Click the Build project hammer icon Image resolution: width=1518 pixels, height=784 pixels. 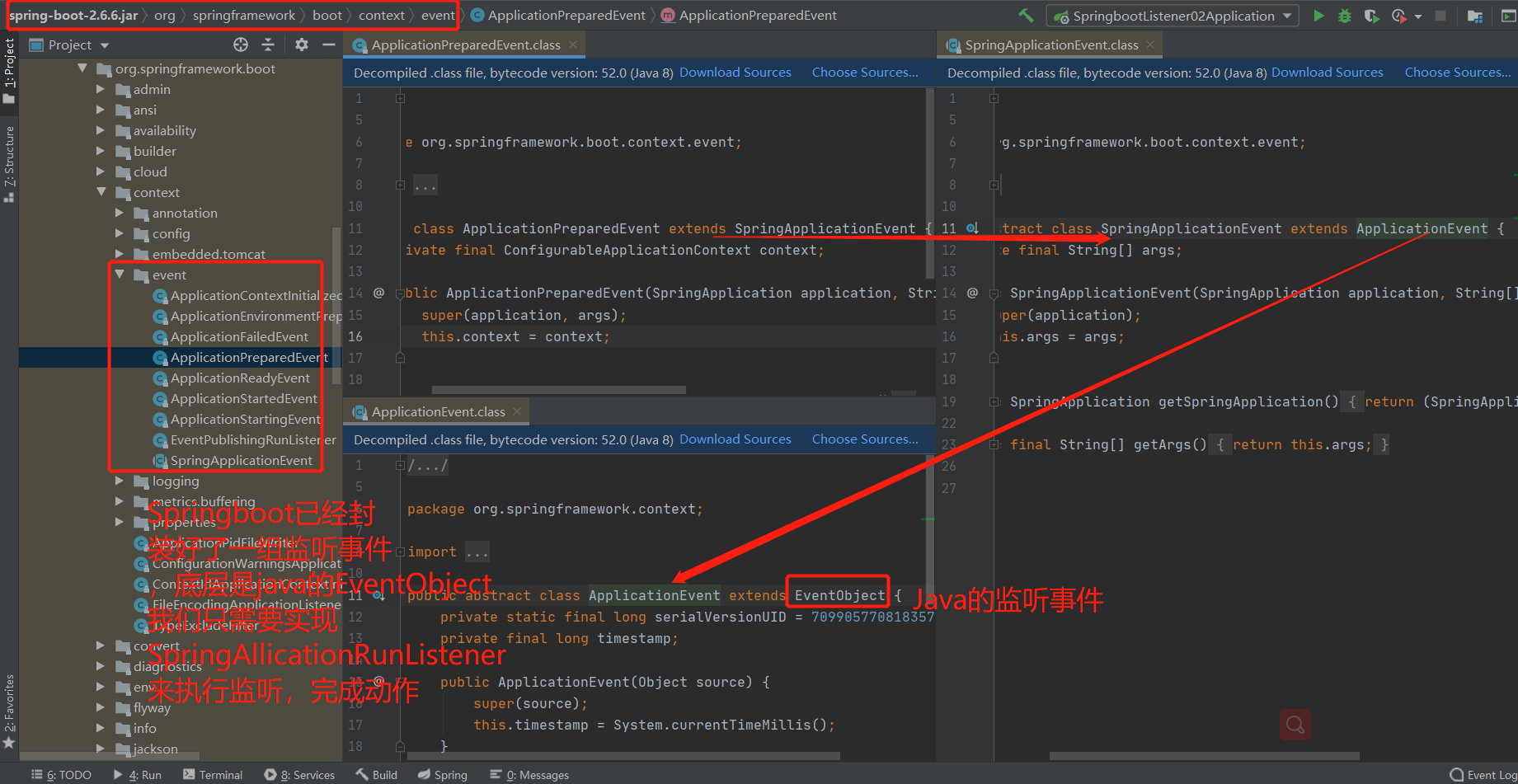(1026, 16)
